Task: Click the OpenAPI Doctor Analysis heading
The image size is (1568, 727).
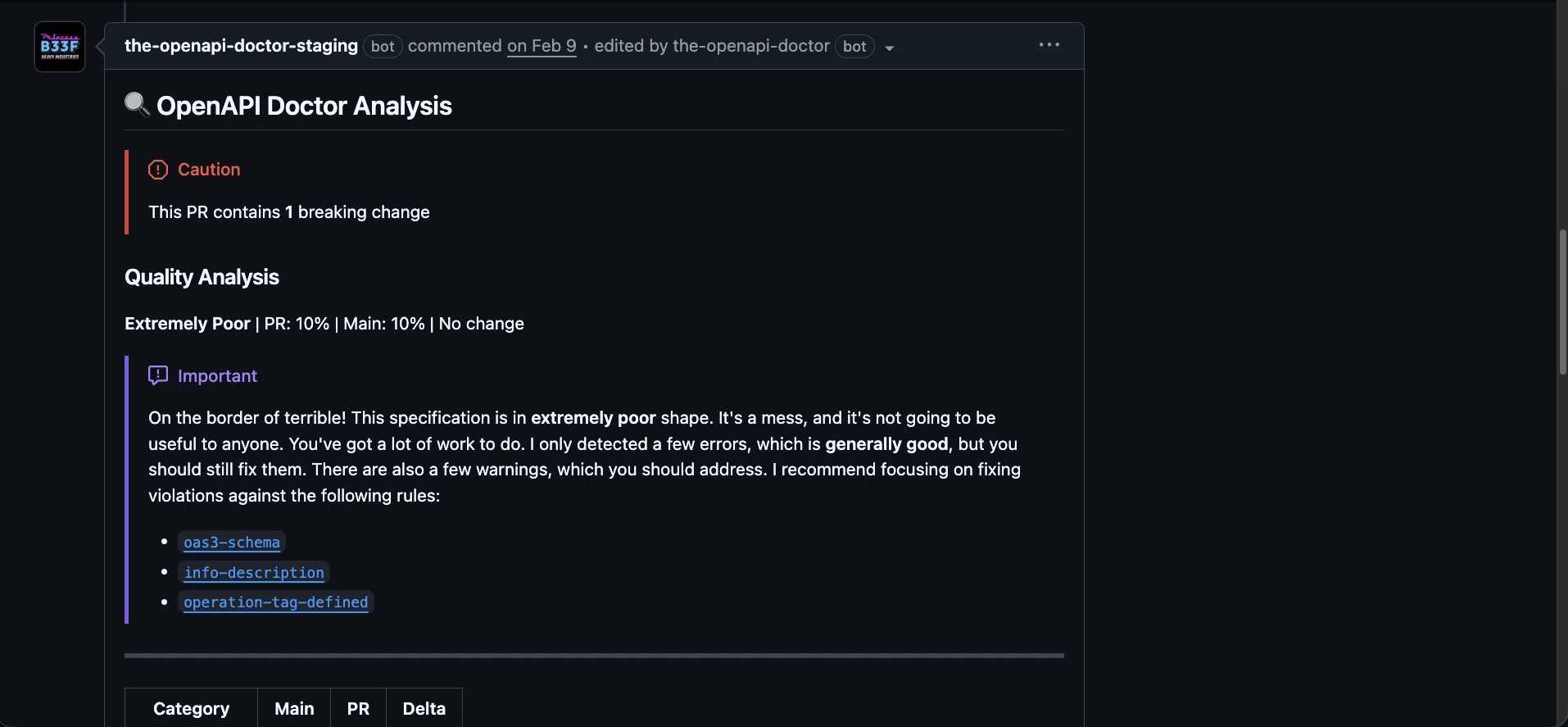Action: click(304, 106)
